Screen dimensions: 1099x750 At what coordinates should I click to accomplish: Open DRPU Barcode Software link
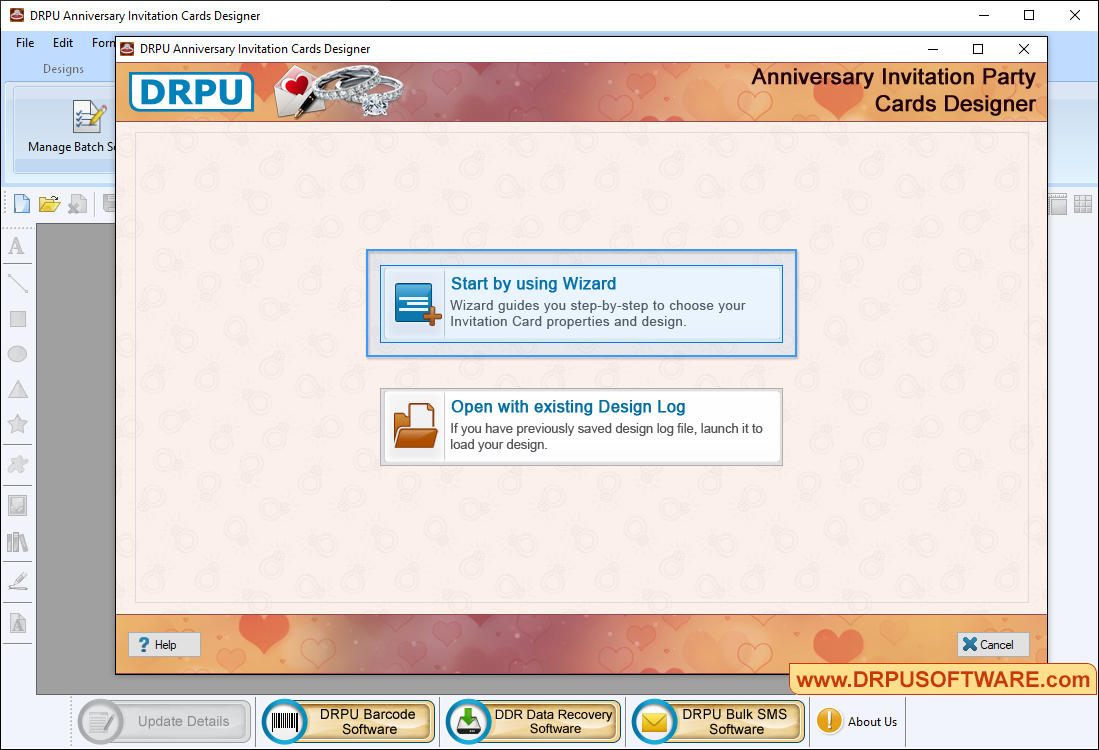348,722
